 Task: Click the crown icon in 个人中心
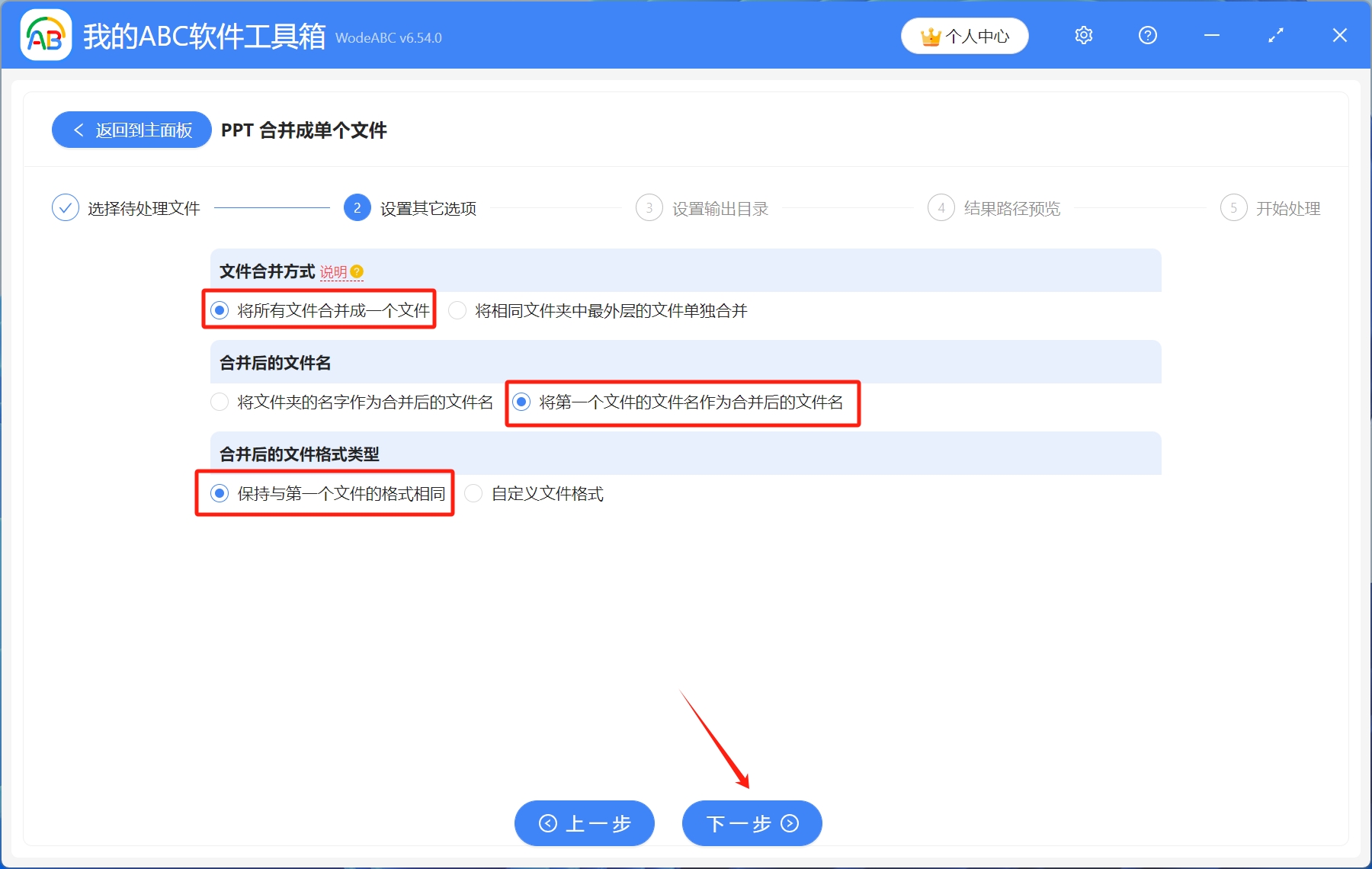931,35
